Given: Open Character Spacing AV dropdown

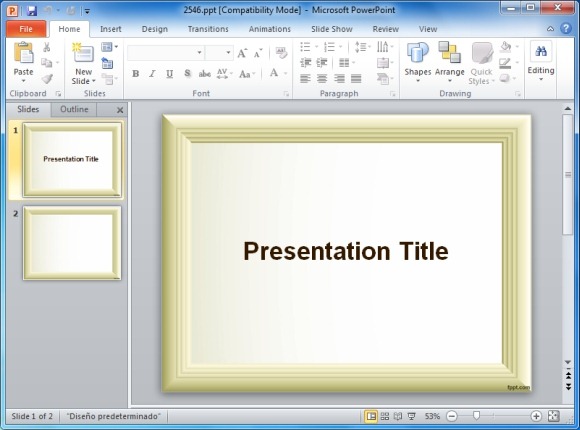Looking at the screenshot, I should tap(224, 74).
